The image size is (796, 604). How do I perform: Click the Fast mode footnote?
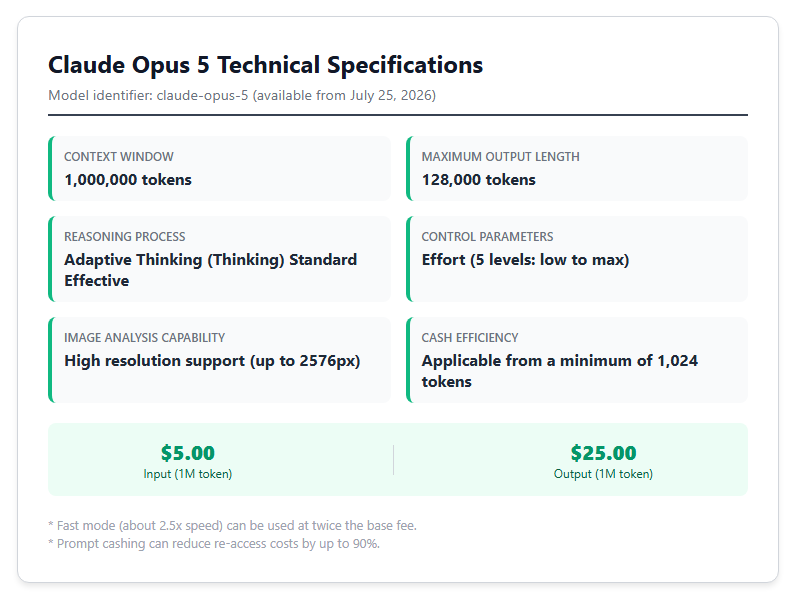tap(233, 525)
